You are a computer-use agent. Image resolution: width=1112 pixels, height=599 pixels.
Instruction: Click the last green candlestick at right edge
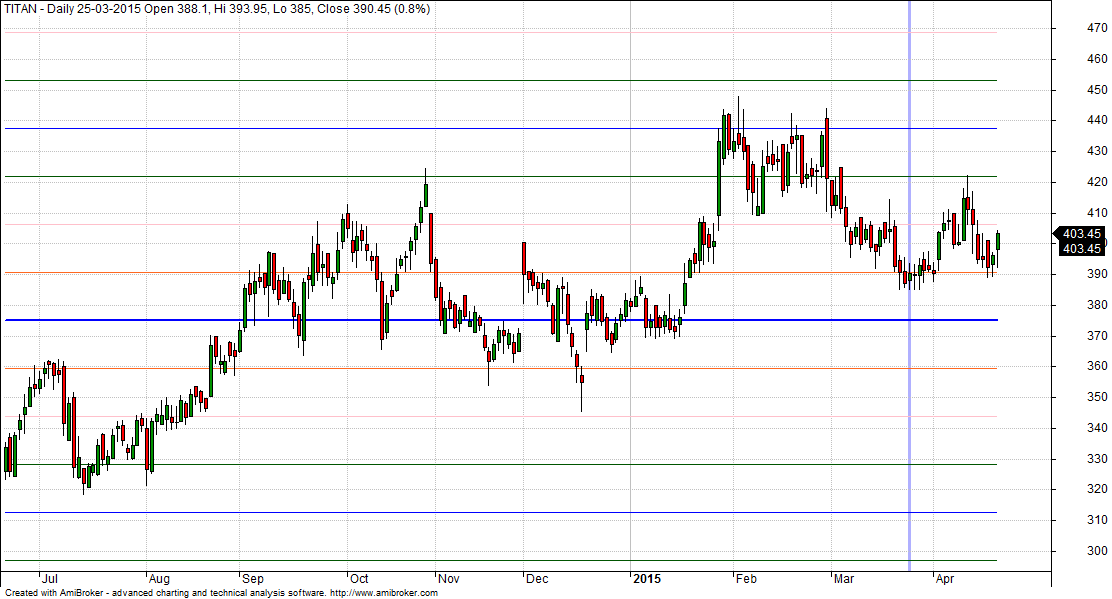(x=998, y=241)
